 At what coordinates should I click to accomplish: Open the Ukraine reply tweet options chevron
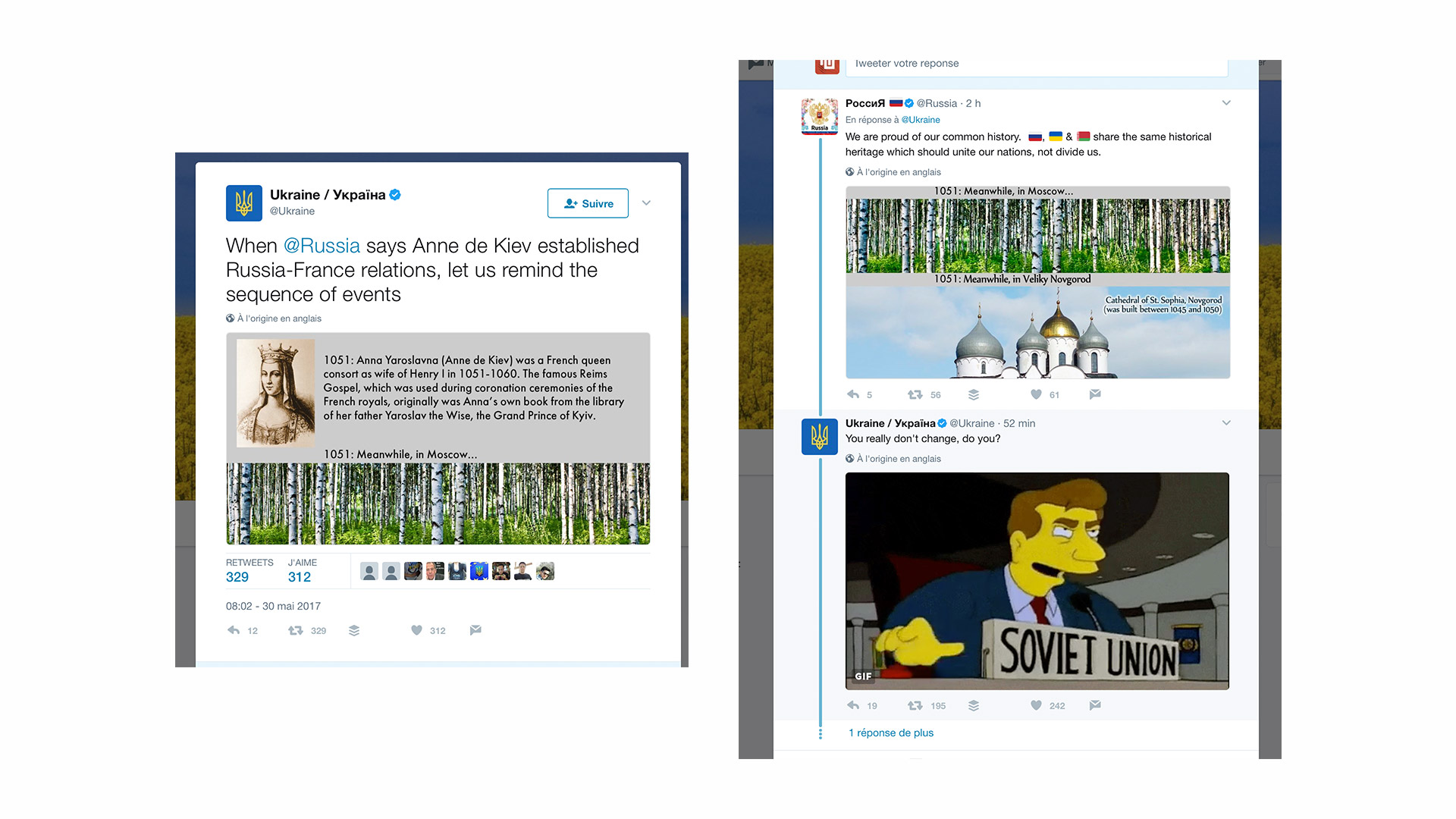tap(1226, 423)
